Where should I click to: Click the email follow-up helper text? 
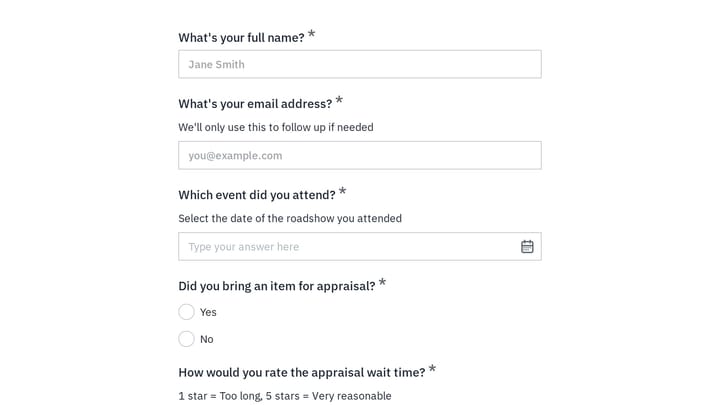coord(276,127)
